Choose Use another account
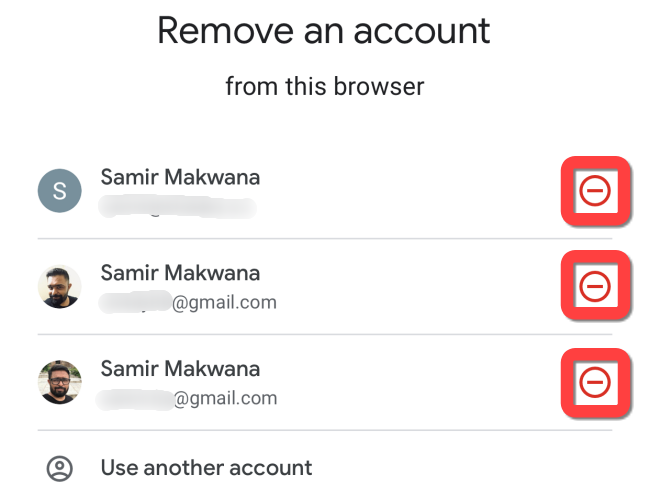This screenshot has width=650, height=500. (x=206, y=467)
